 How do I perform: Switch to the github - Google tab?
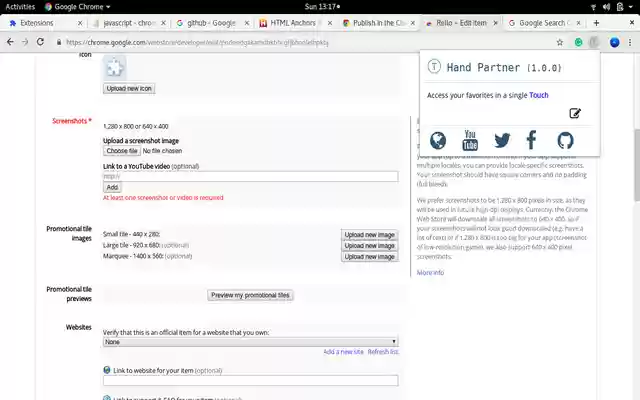click(x=211, y=23)
